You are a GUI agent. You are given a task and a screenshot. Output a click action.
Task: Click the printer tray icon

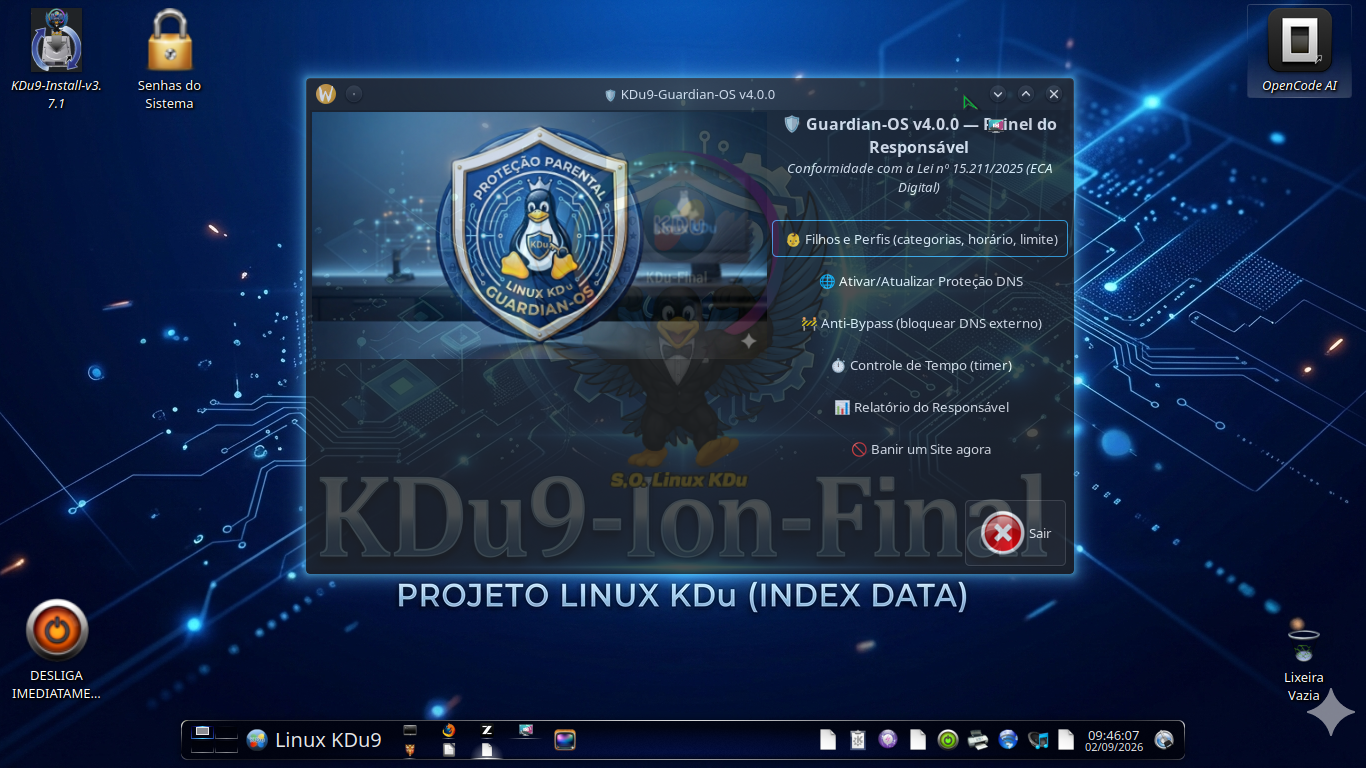click(978, 740)
